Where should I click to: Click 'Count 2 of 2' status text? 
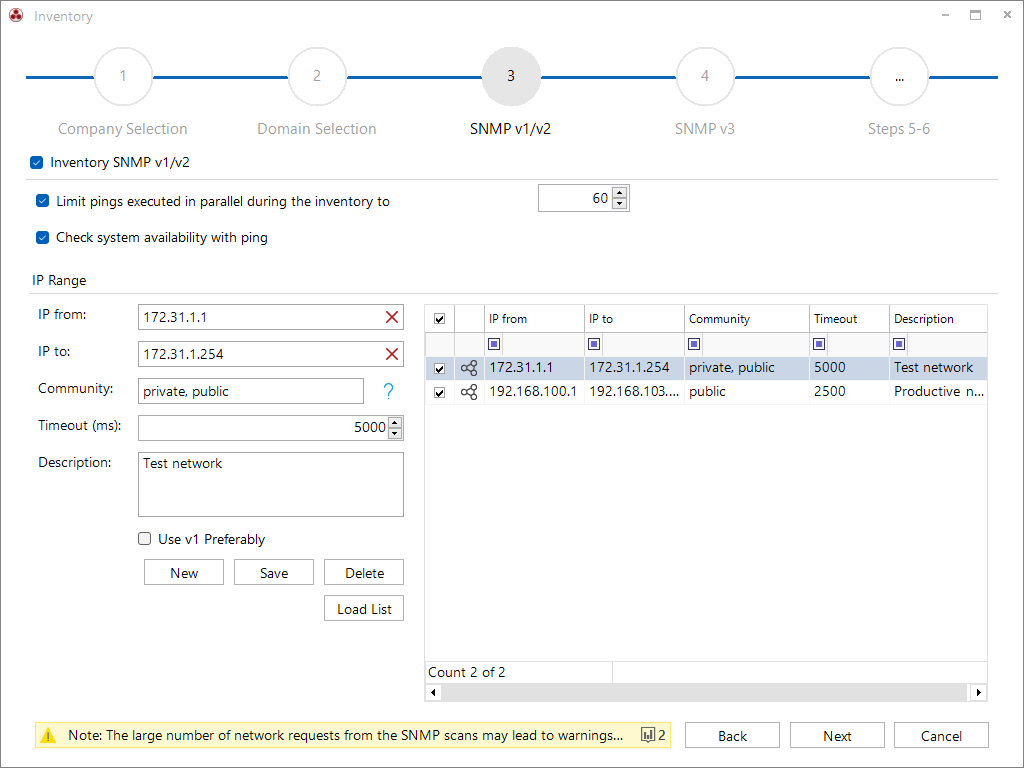point(466,673)
